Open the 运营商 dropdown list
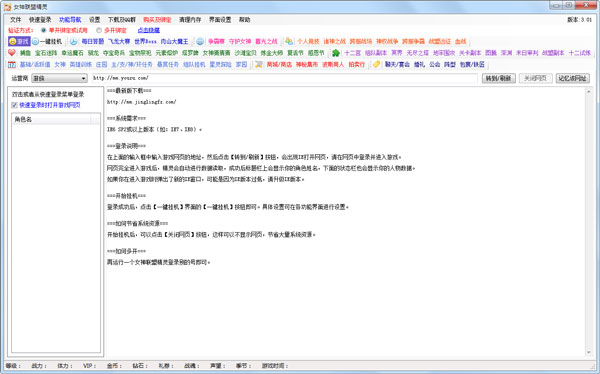The height and width of the screenshot is (374, 600). (59, 78)
